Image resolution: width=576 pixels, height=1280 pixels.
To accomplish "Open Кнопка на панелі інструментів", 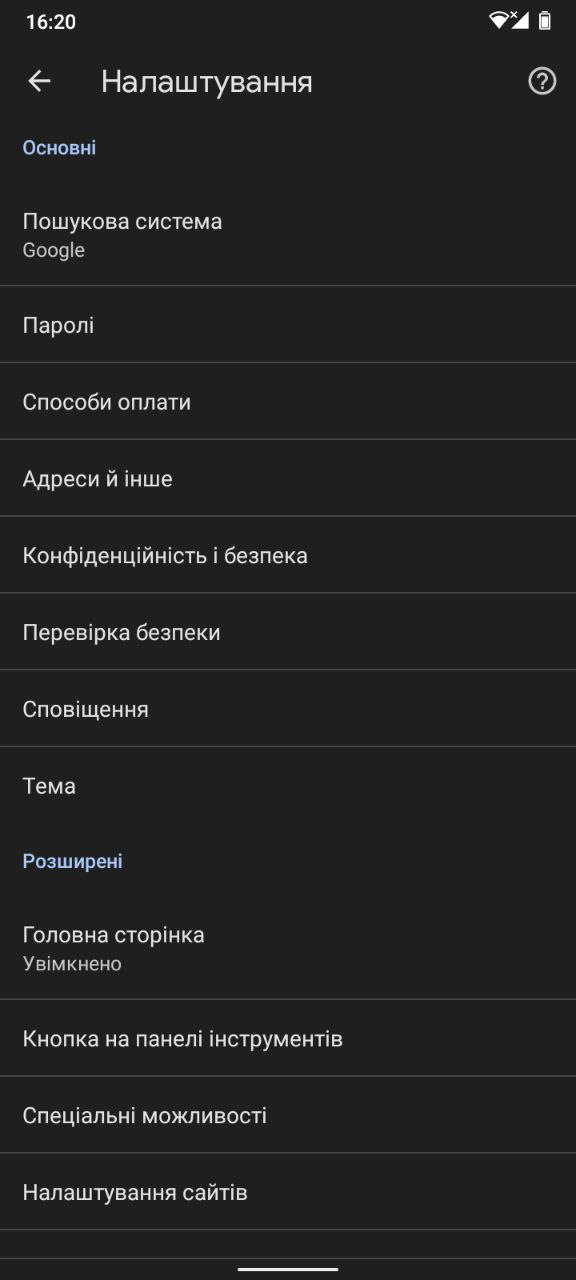I will click(x=288, y=1039).
